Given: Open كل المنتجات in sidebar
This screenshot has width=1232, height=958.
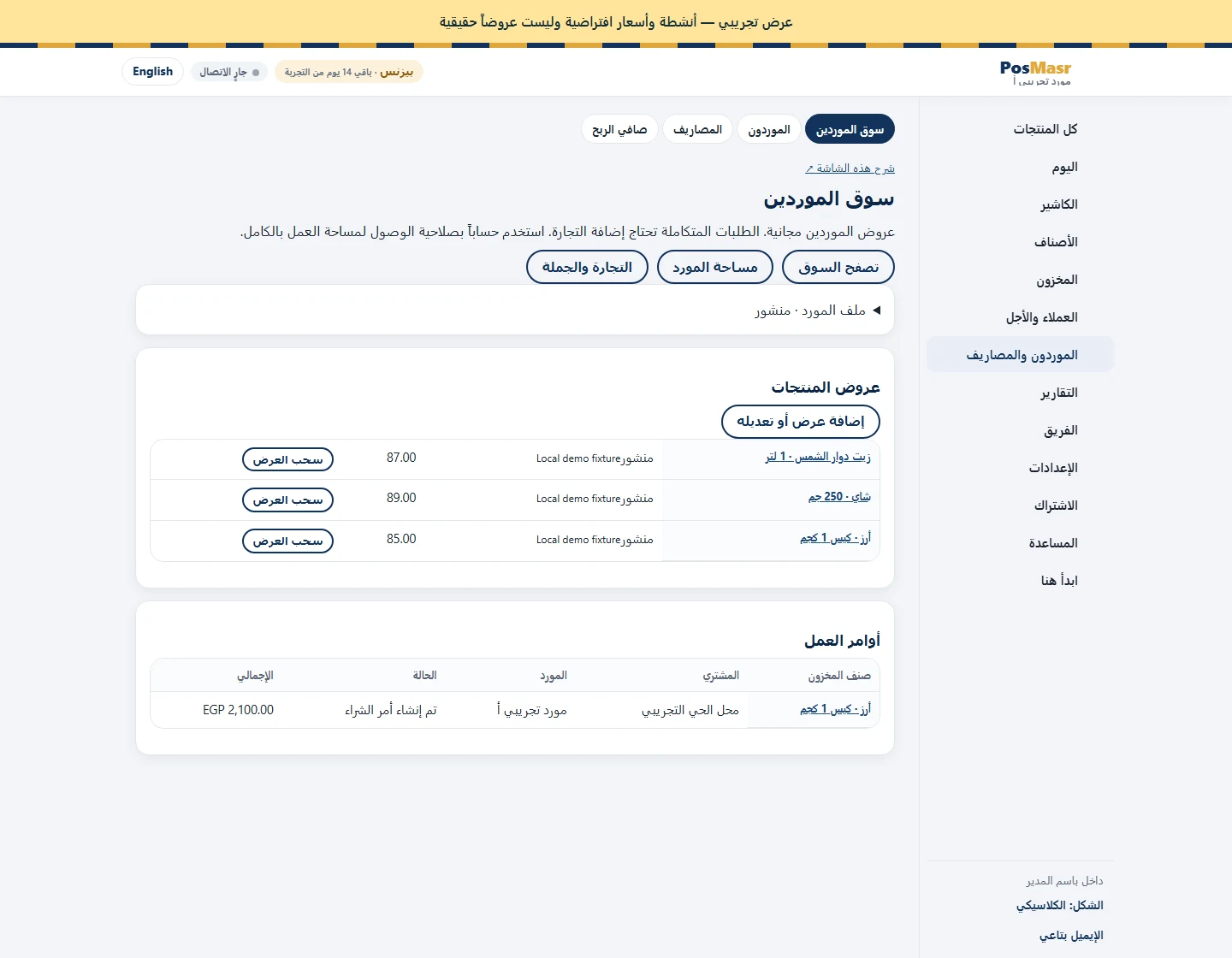Looking at the screenshot, I should [x=1020, y=129].
